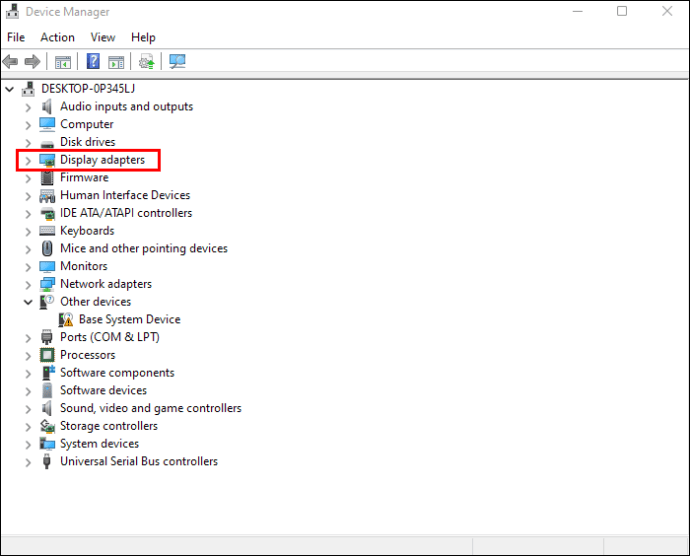
Task: Expand the Display adapters chevron
Action: (x=28, y=160)
